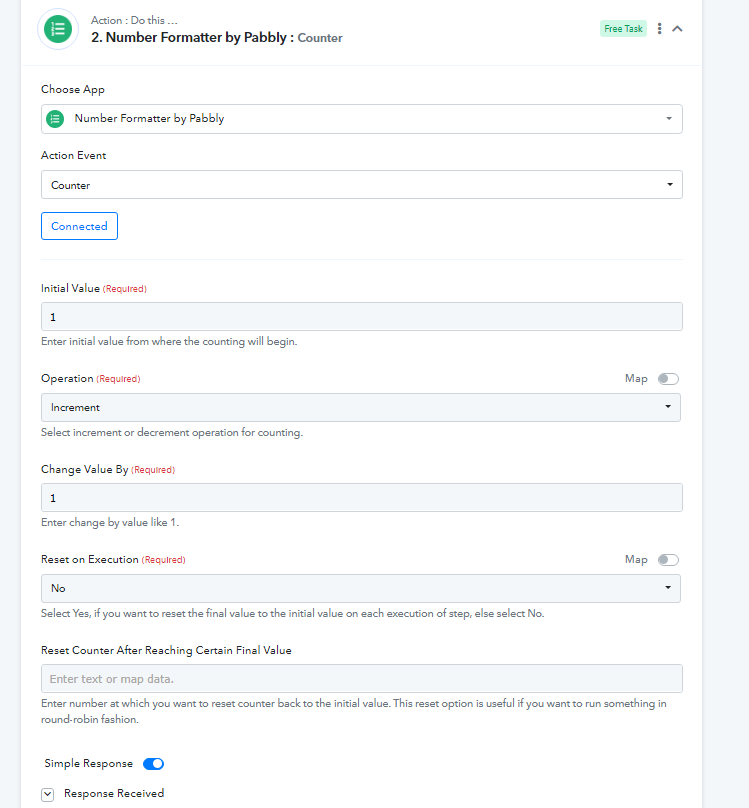Click the Number Formatter step icon in header
Image resolution: width=749 pixels, height=808 pixels.
point(58,29)
